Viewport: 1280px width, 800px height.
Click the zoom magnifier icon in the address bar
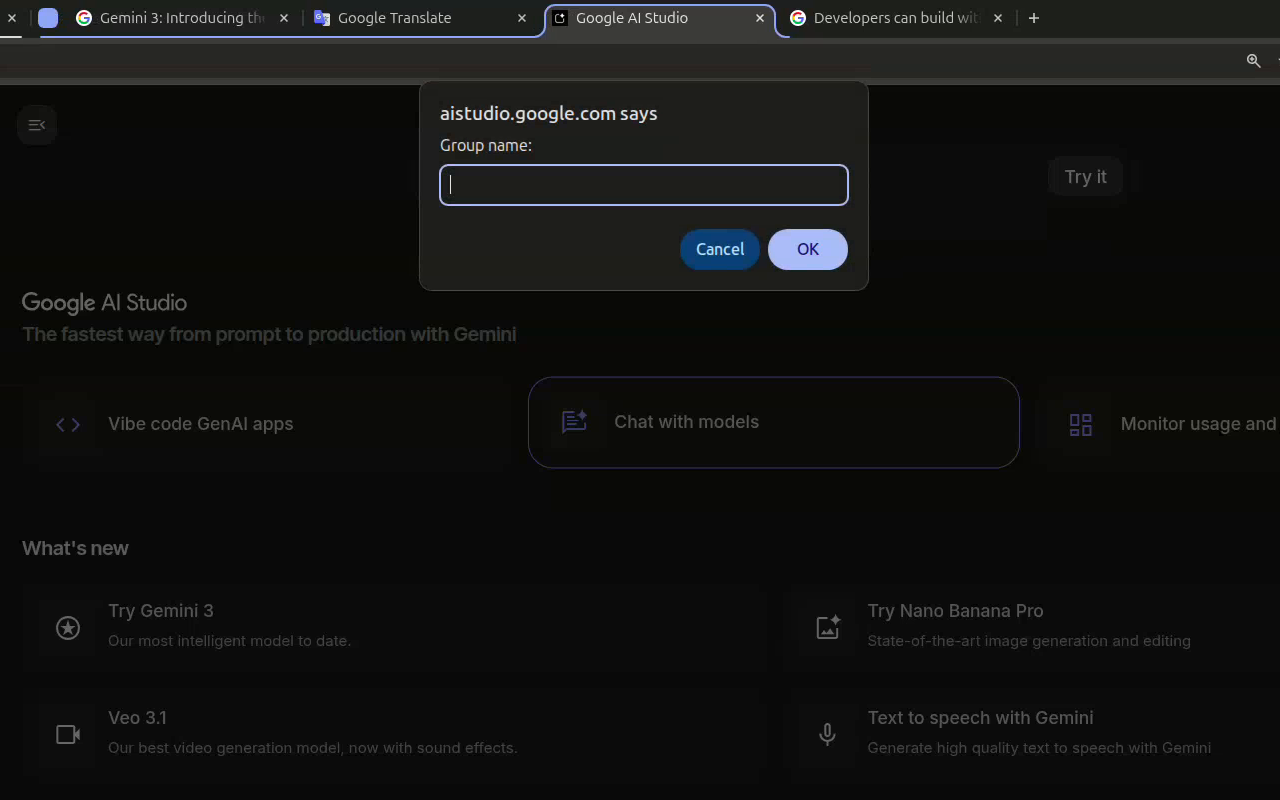click(x=1253, y=60)
